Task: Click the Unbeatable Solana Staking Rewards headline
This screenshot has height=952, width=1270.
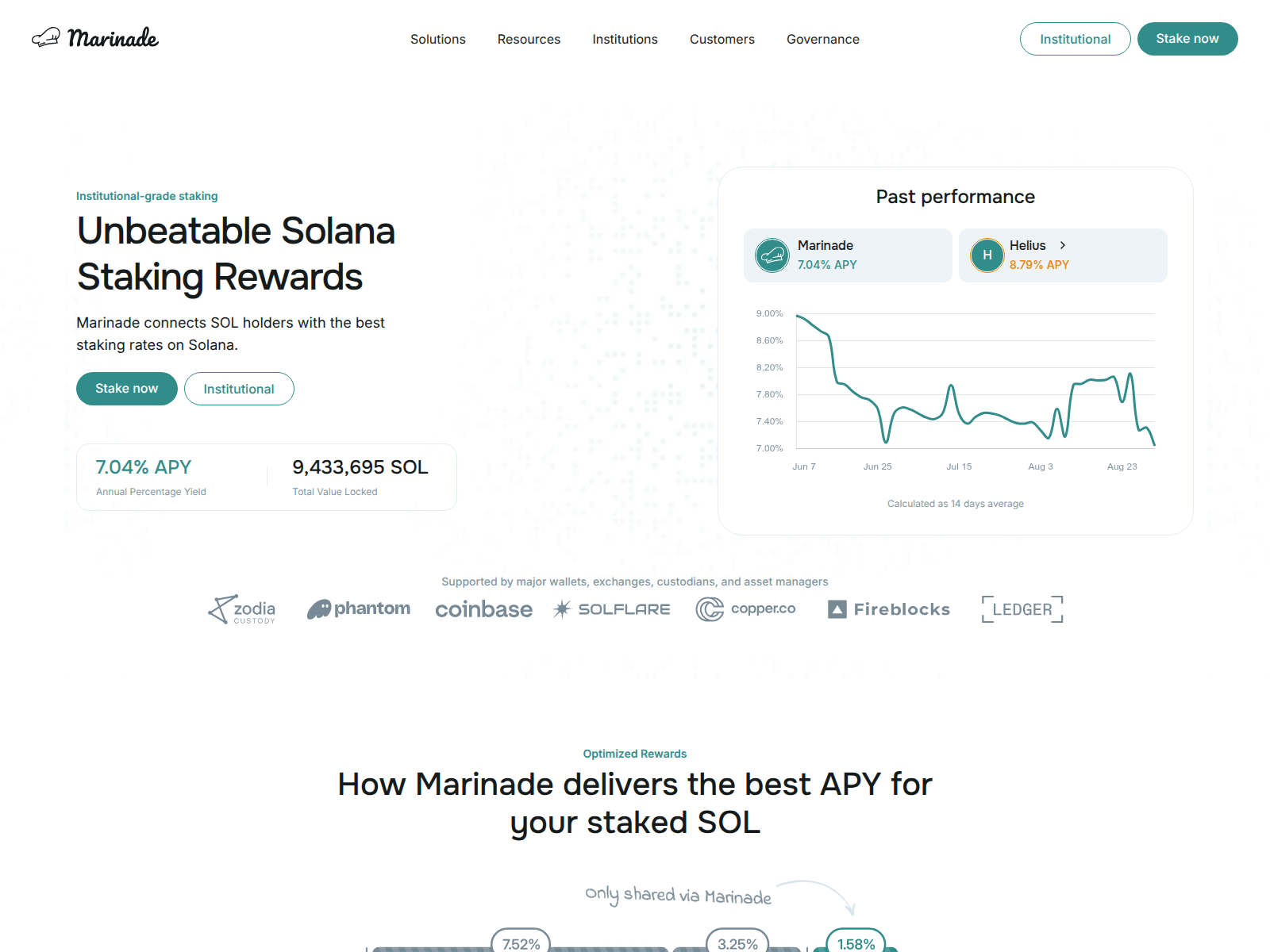Action: point(236,254)
